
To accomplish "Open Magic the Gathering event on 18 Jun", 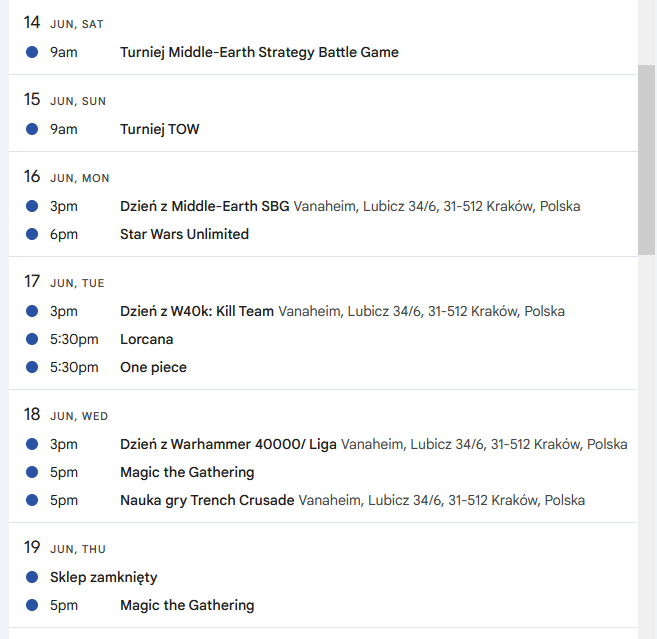I will click(x=187, y=472).
